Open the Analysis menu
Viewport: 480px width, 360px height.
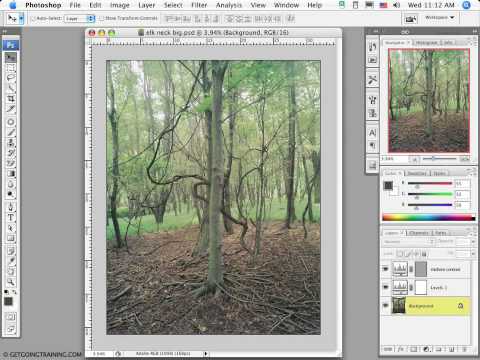pos(229,5)
